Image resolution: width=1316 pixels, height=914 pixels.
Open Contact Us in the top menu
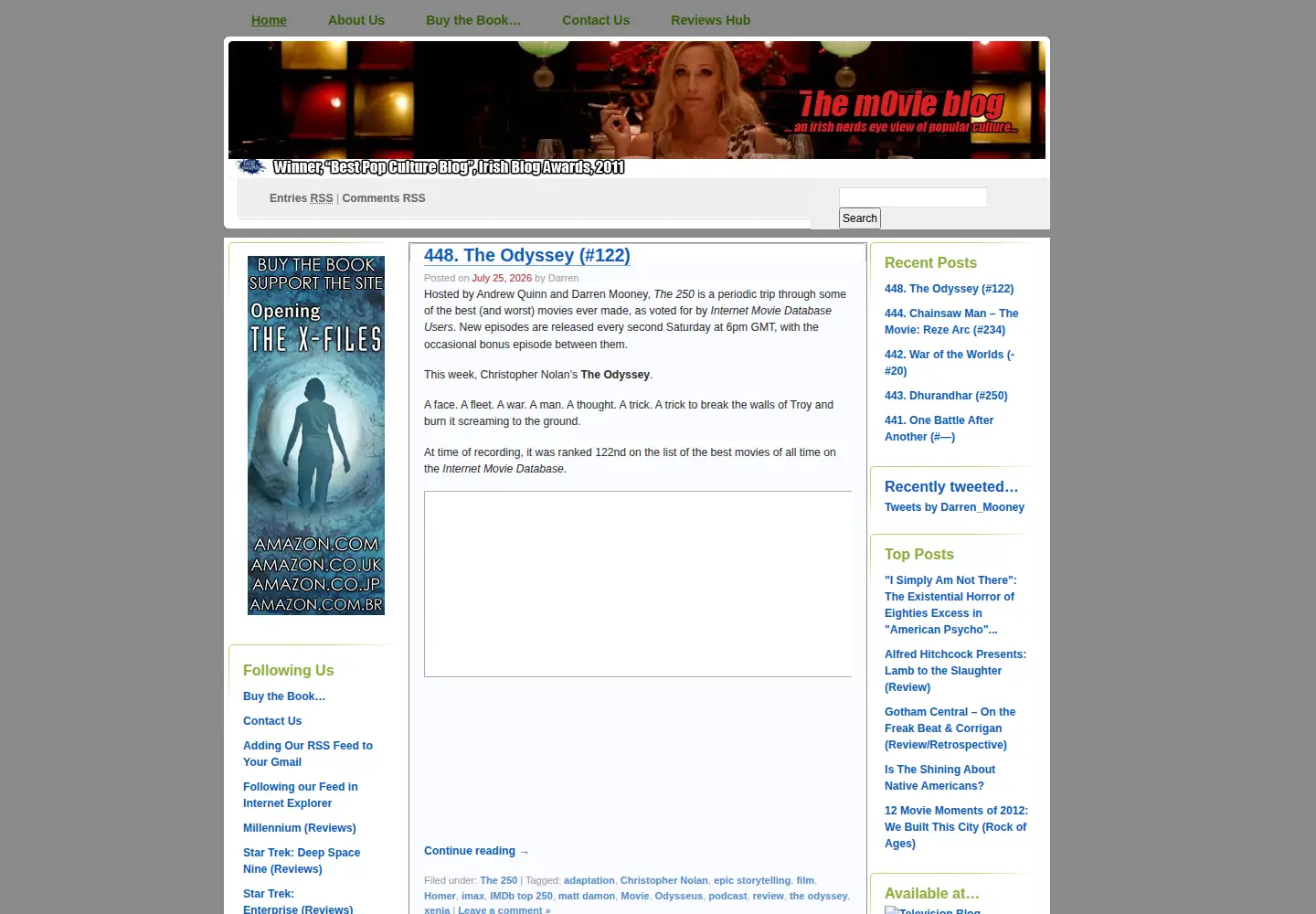coord(596,20)
